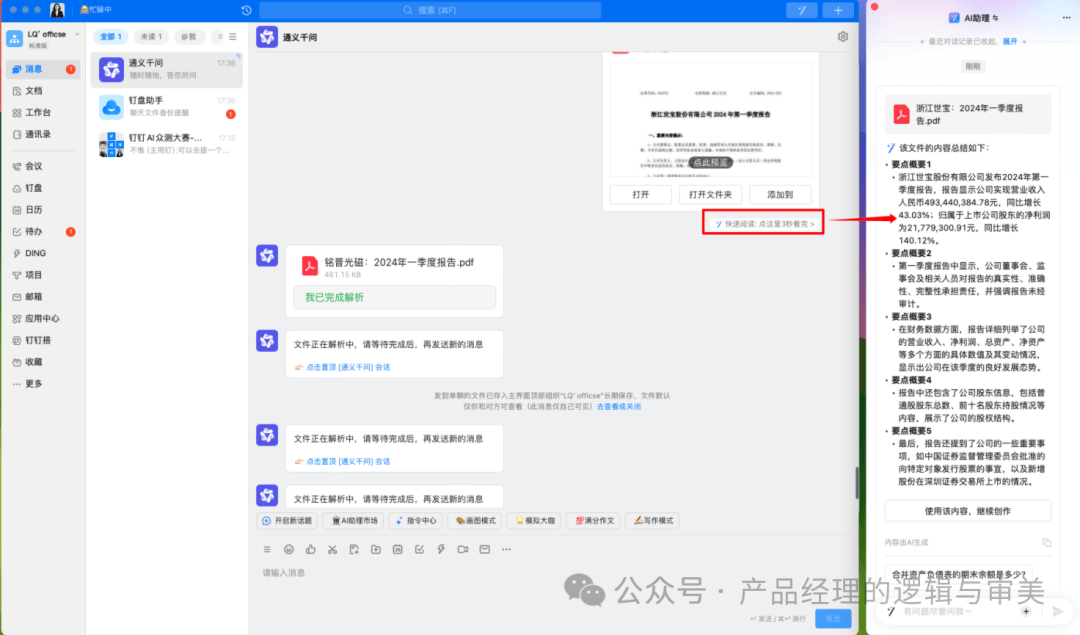
Task: Open chat settings gear for 通义千问
Action: coord(842,37)
